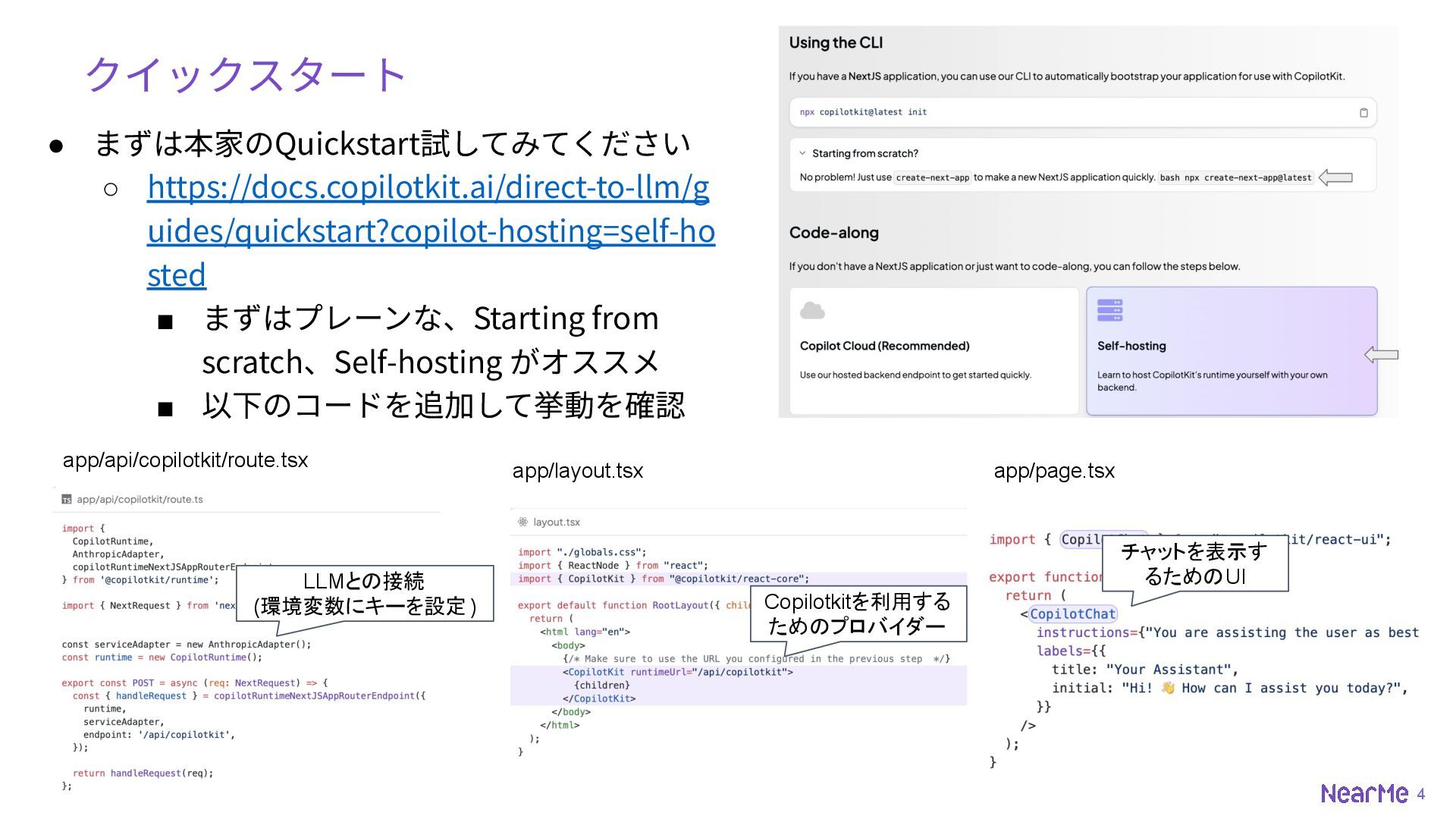Click the LLMとの接続 callout box
This screenshot has width=1456, height=819.
click(365, 594)
